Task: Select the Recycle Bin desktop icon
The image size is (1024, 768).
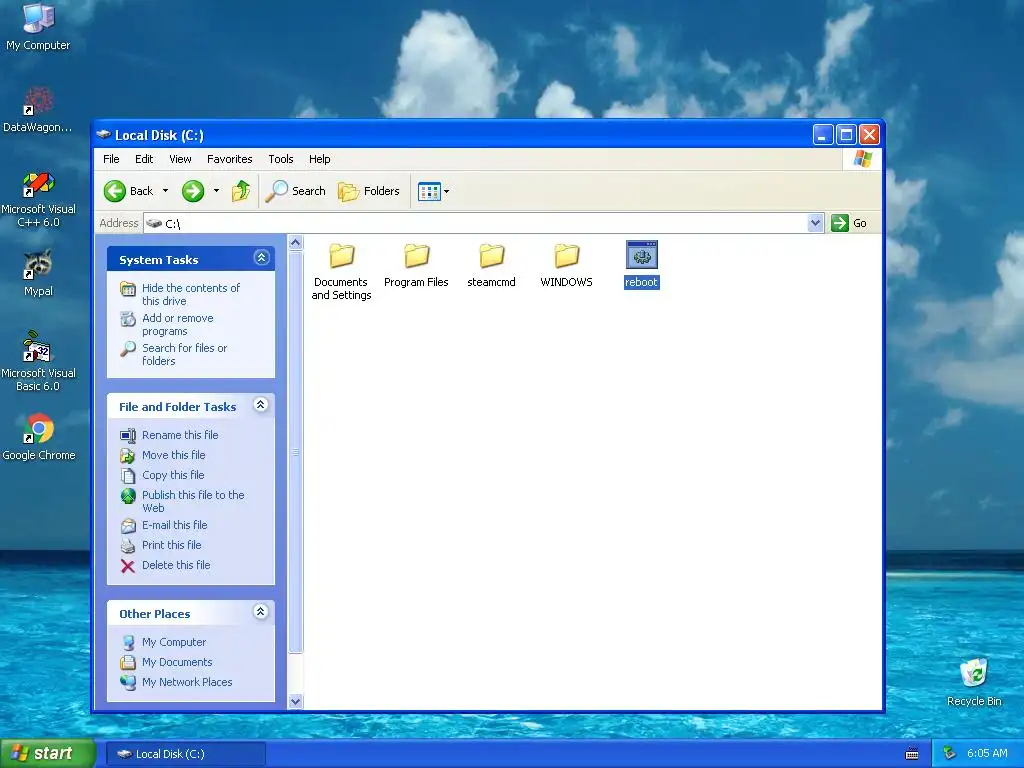Action: click(974, 682)
